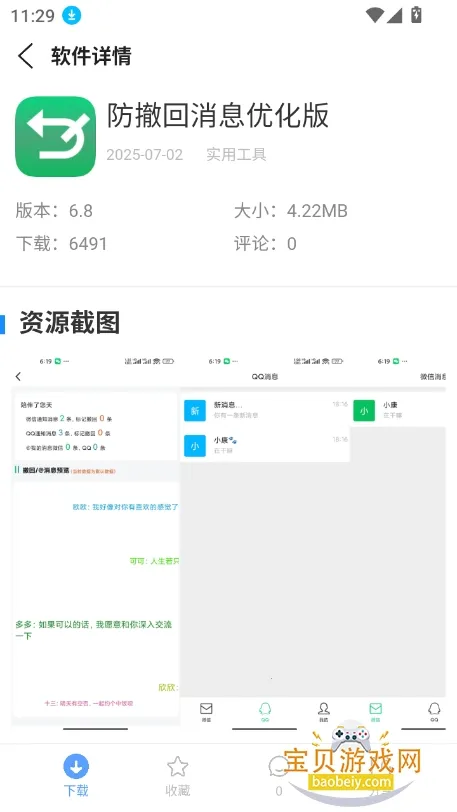Tap the Wi-Fi signal icon in status bar

pyautogui.click(x=374, y=15)
